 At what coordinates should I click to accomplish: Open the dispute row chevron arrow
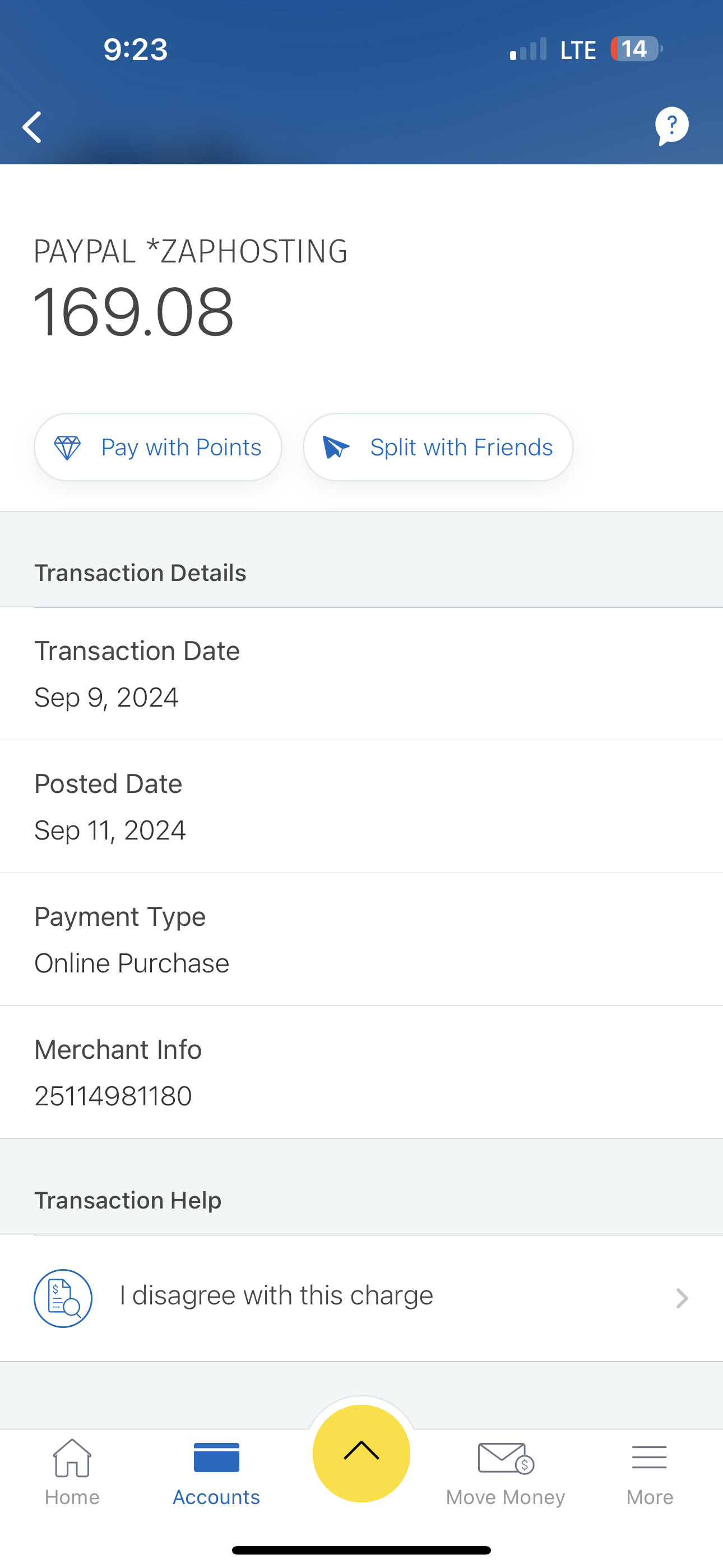click(x=682, y=1298)
